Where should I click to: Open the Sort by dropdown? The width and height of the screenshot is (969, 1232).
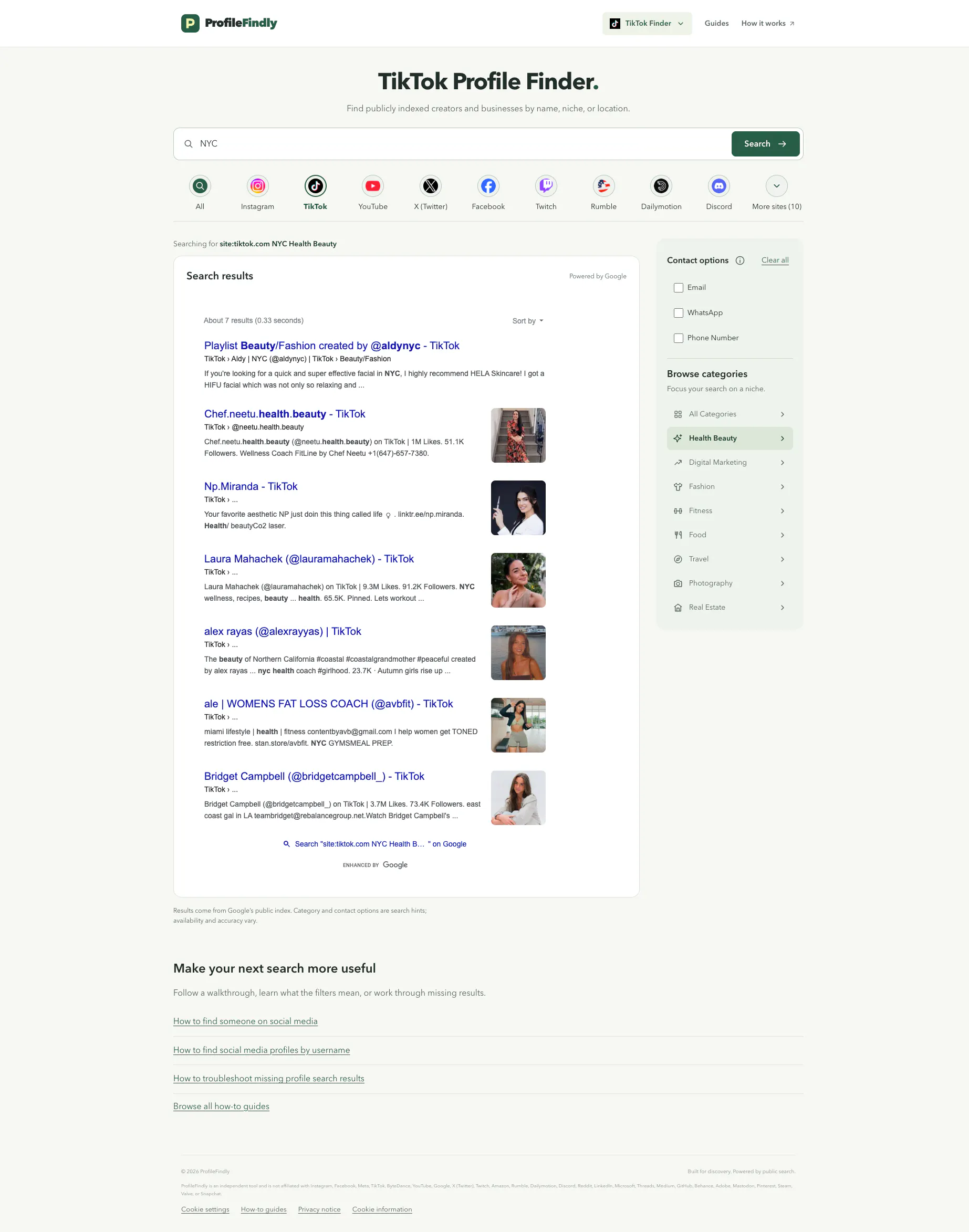click(528, 321)
